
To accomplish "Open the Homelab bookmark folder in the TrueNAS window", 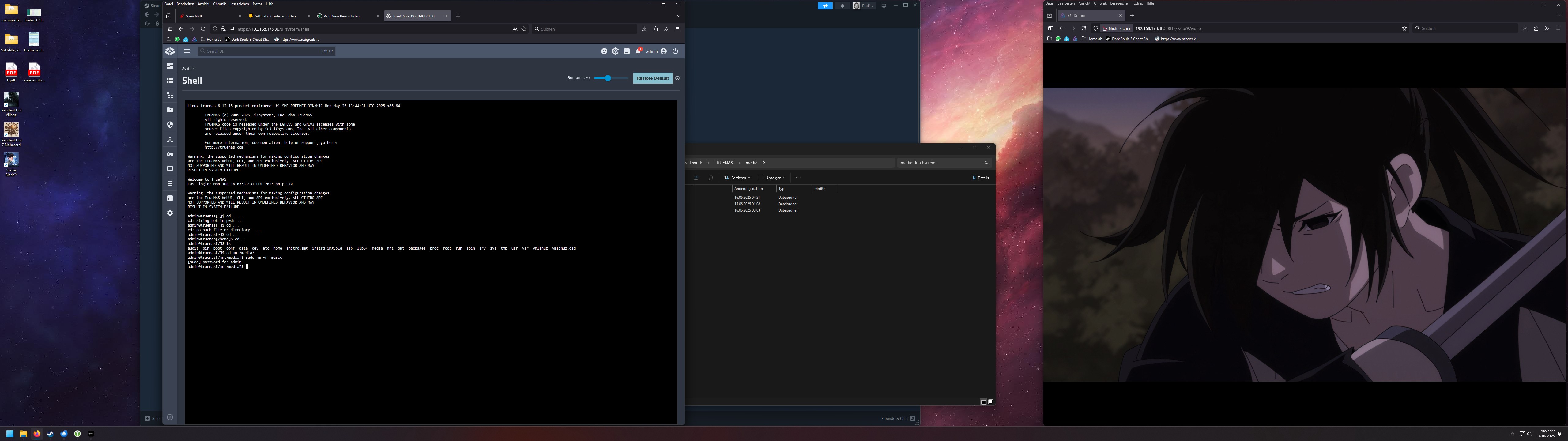I will click(x=211, y=39).
